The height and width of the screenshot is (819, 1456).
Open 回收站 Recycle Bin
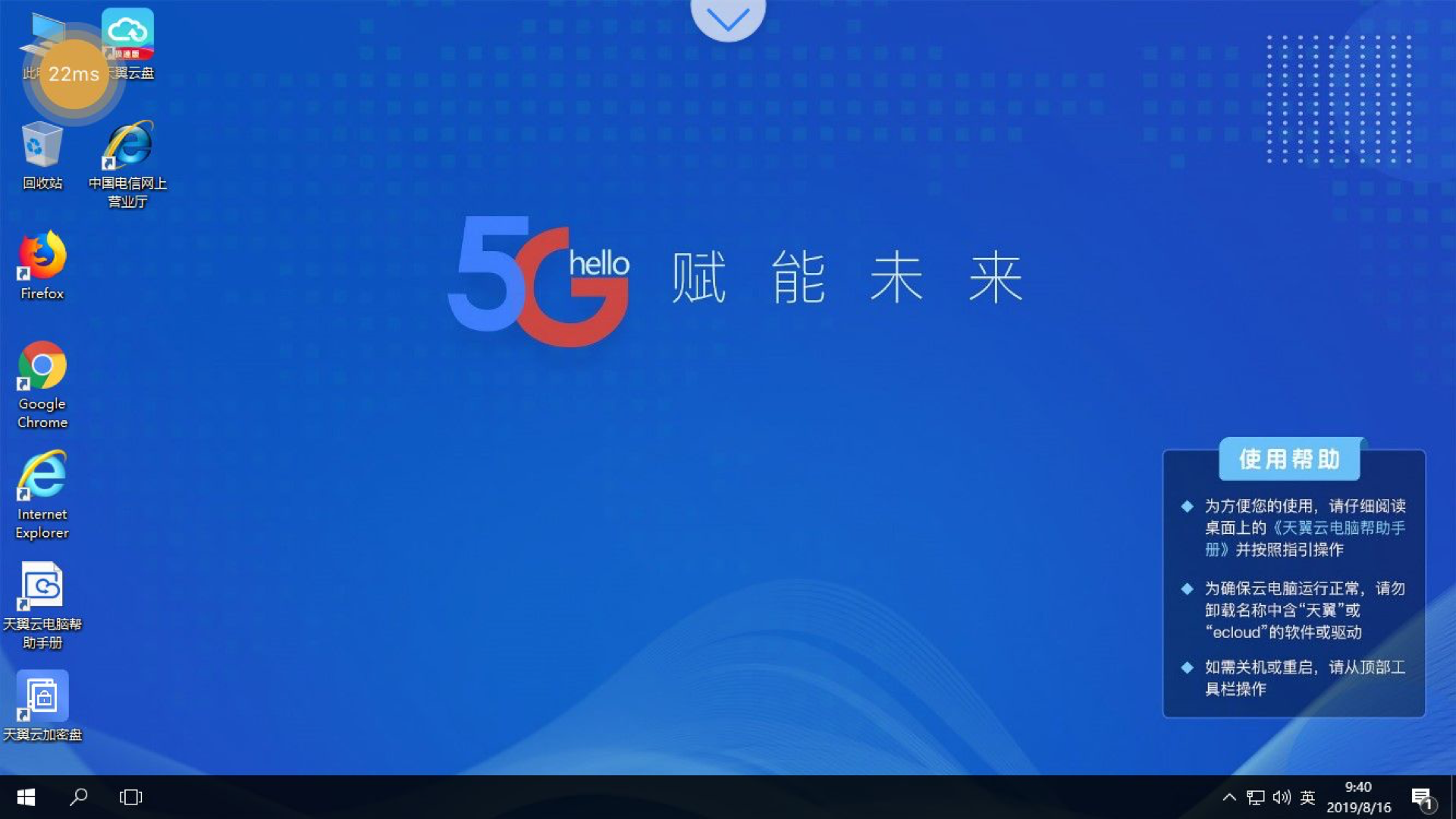click(x=42, y=155)
